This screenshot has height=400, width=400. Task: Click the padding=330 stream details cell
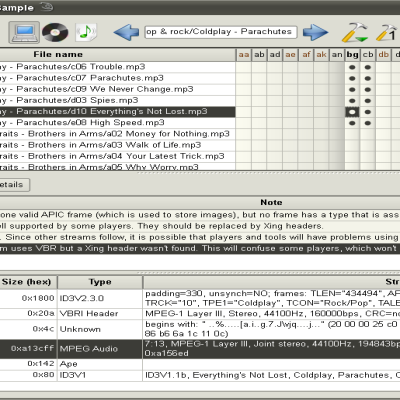272,298
